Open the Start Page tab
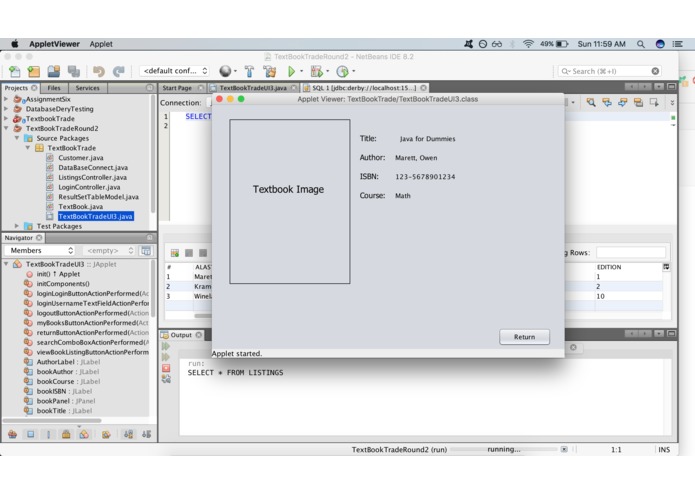 pos(177,88)
